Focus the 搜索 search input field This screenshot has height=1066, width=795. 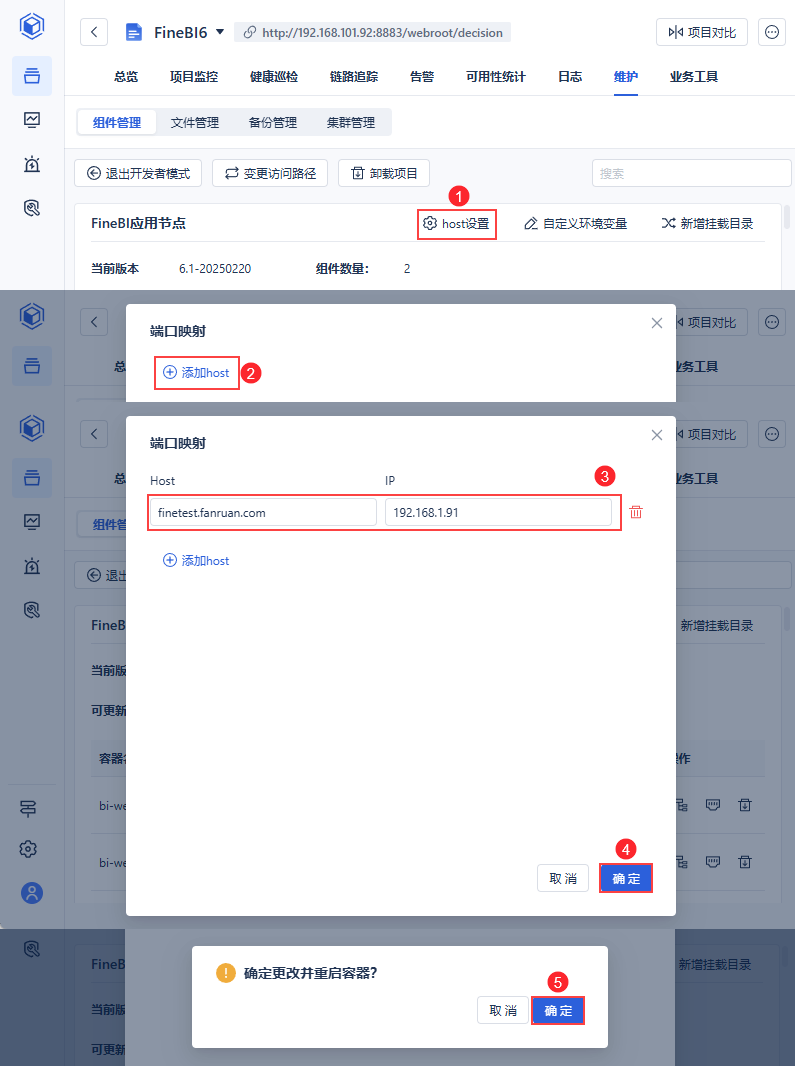691,173
